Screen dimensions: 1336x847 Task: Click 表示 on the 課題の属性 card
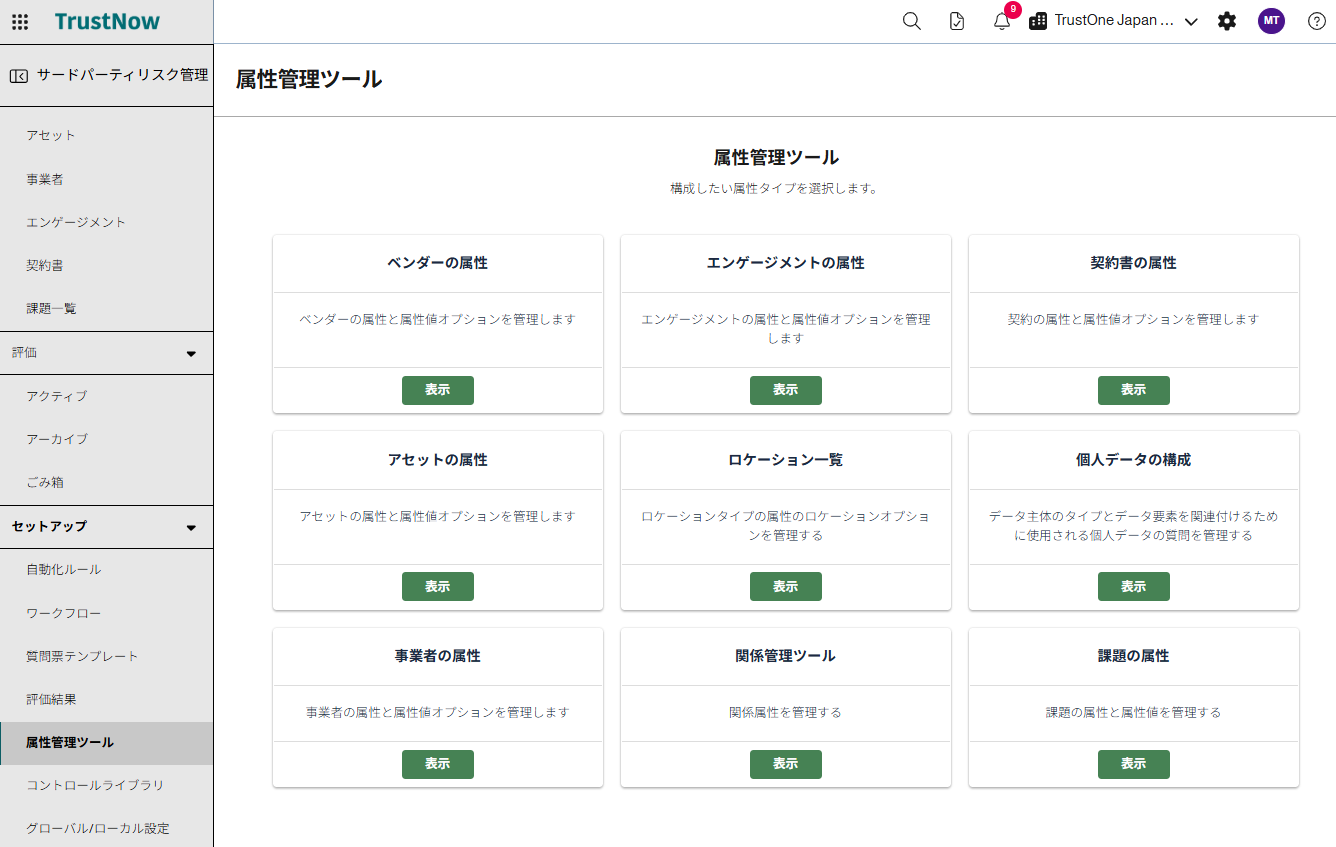[x=1134, y=764]
